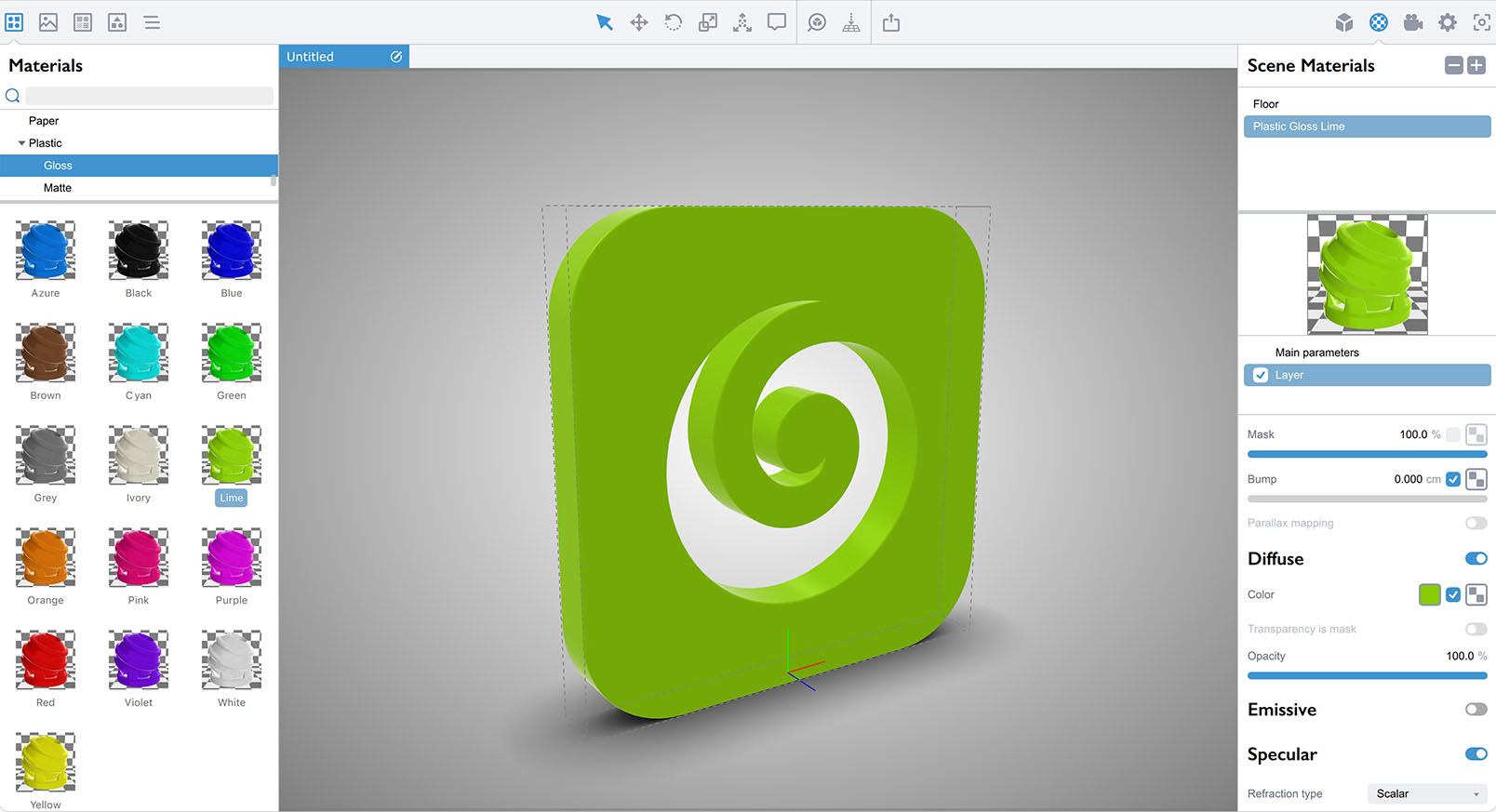
Task: Open the shapes library tab icon
Action: click(x=117, y=22)
